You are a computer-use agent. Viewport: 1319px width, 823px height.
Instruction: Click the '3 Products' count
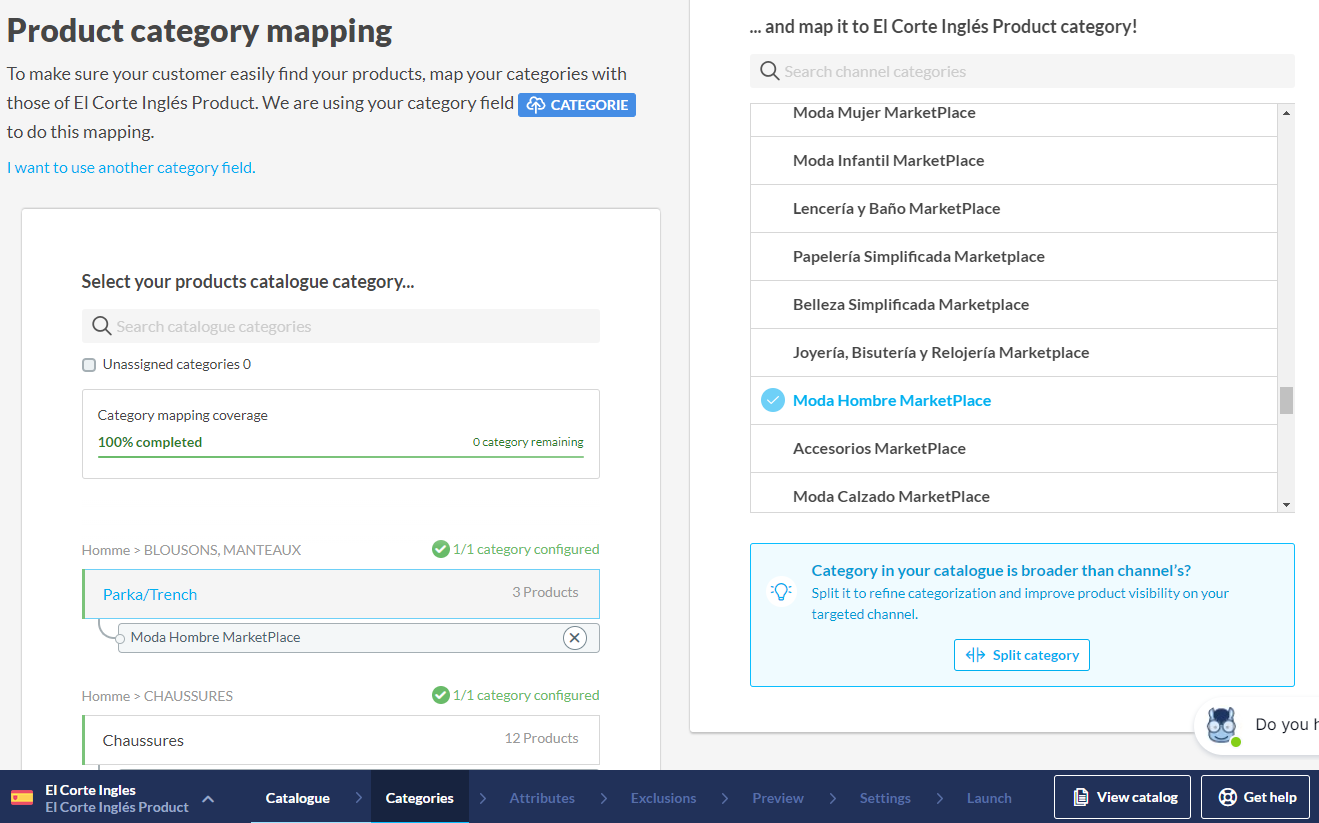pyautogui.click(x=545, y=593)
